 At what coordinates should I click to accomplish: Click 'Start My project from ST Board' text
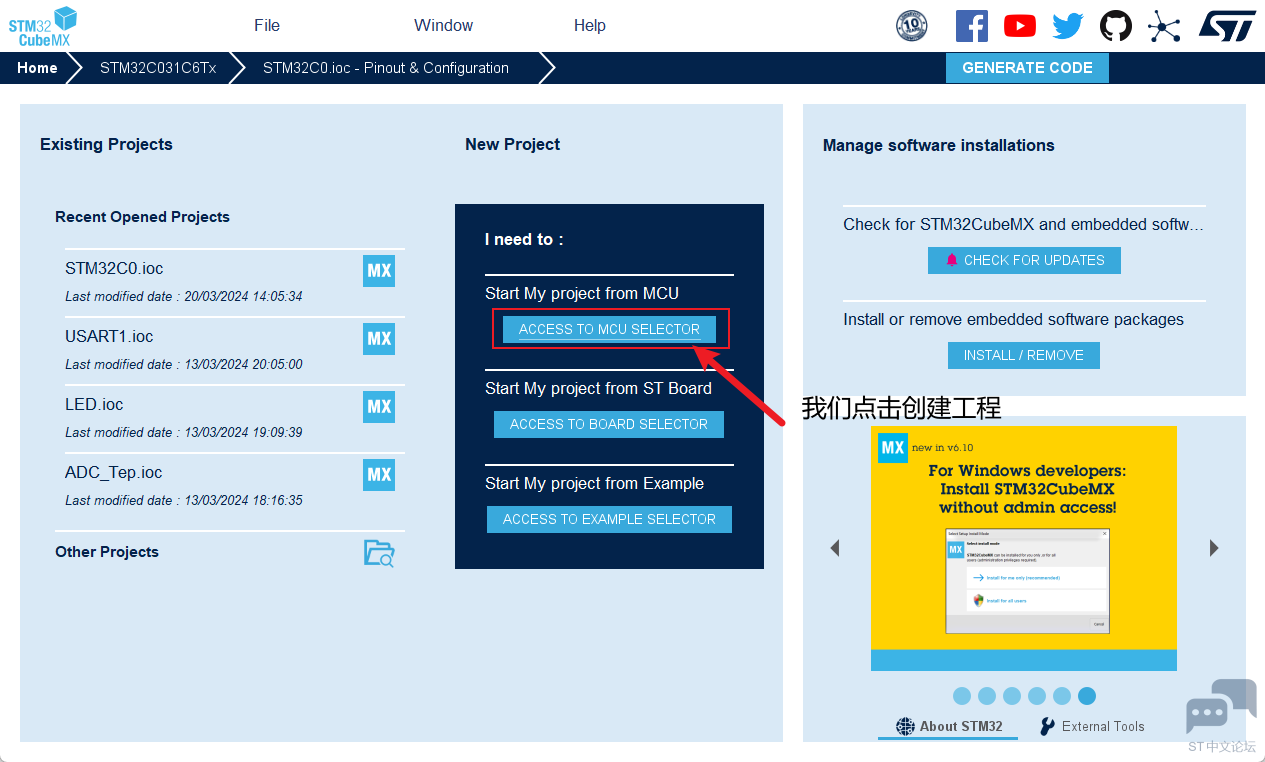(598, 389)
